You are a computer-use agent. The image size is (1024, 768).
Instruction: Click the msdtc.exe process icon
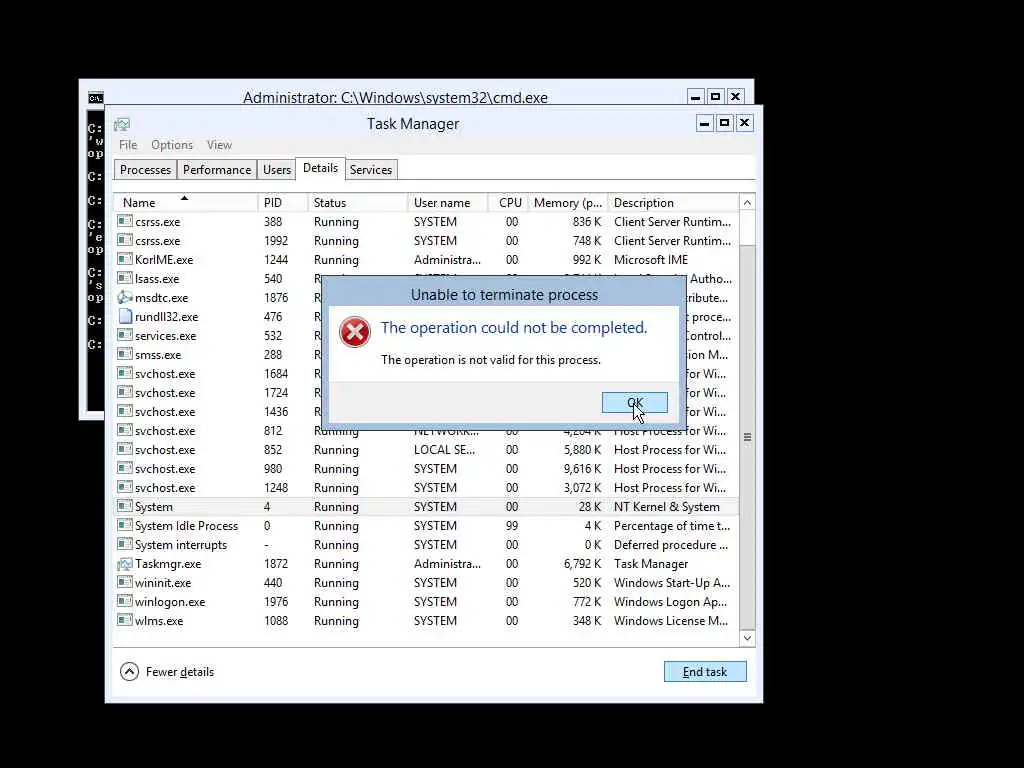tap(125, 297)
